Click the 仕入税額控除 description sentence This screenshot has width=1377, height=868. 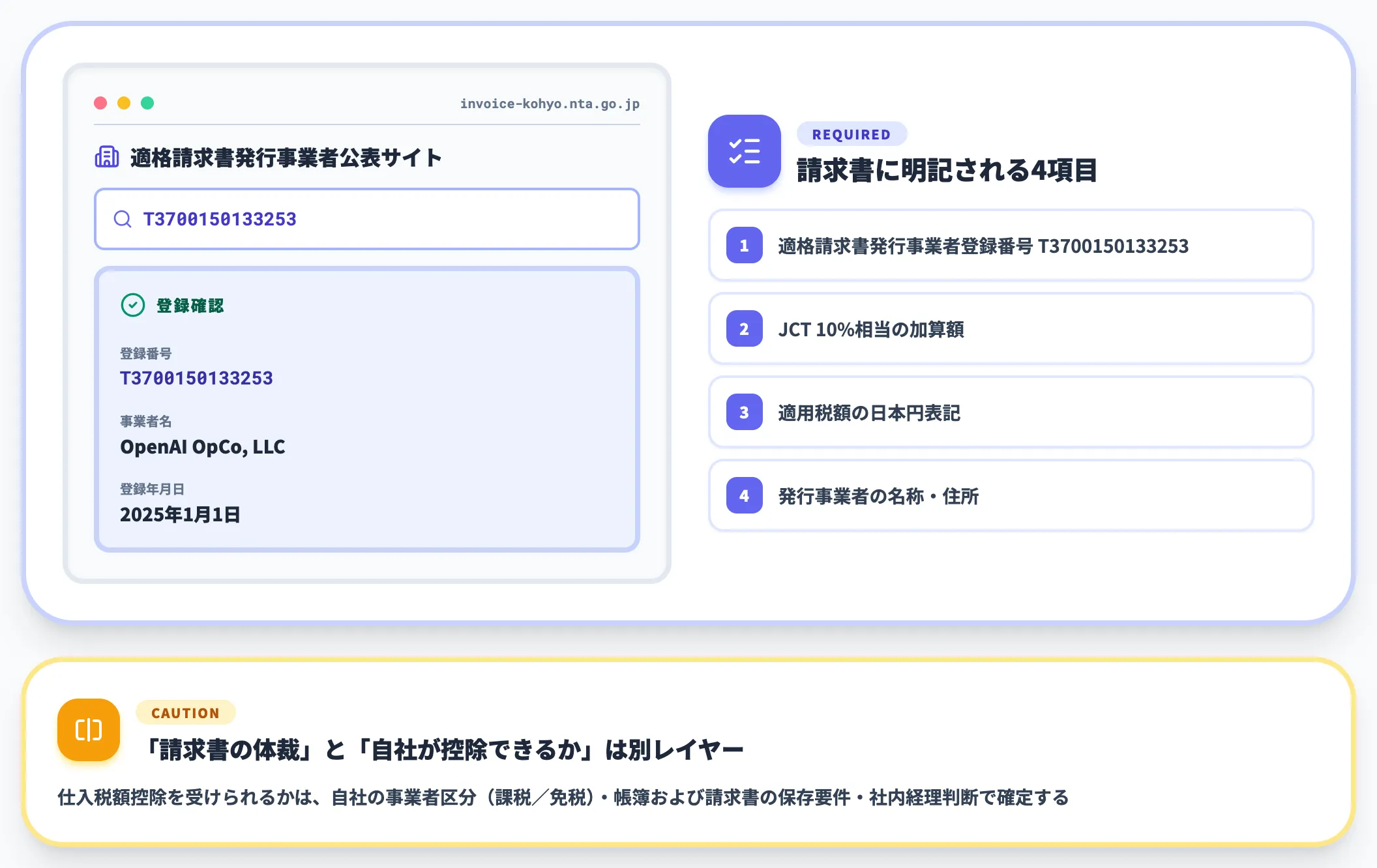point(563,797)
